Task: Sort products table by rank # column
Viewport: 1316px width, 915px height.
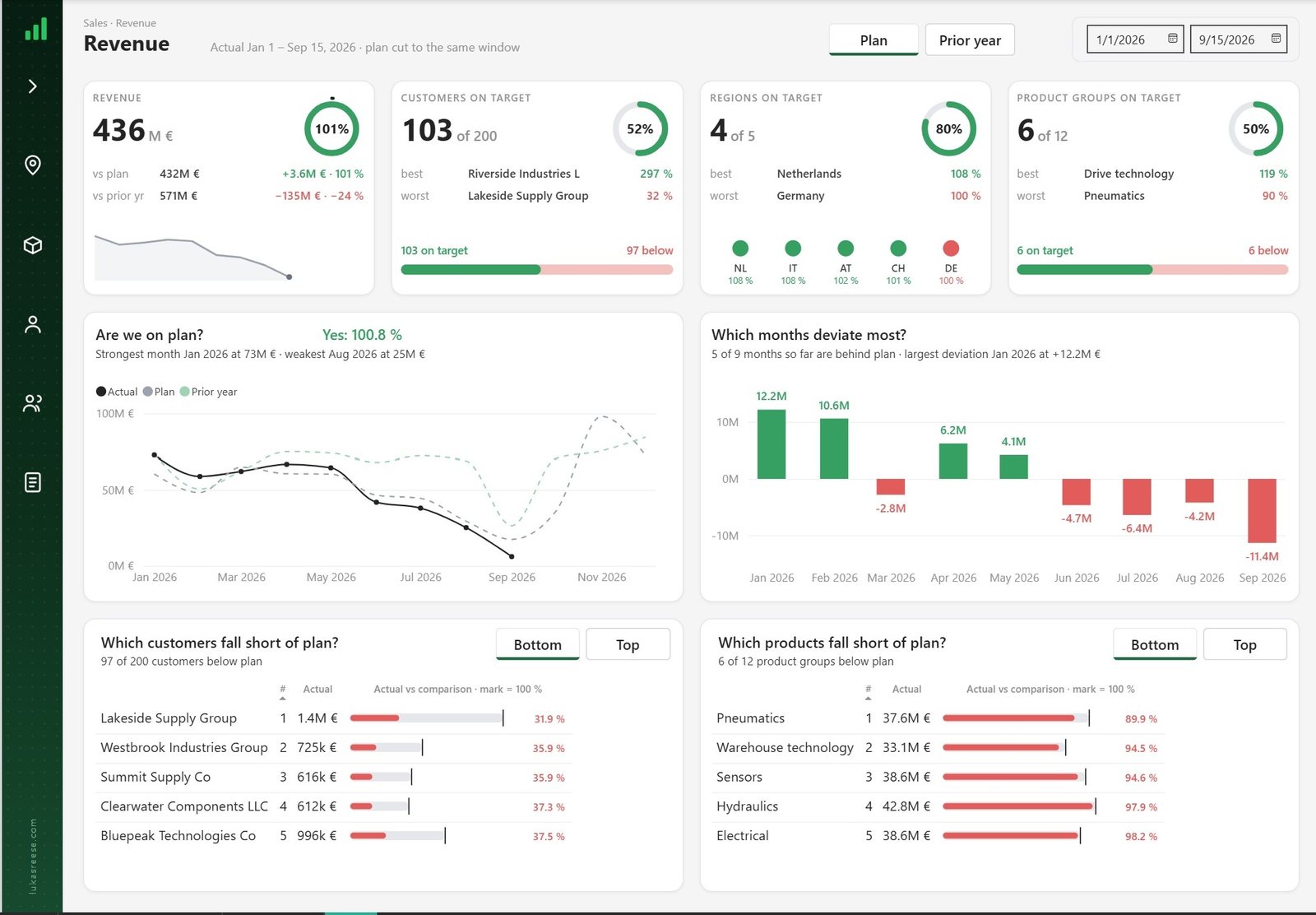Action: click(x=869, y=691)
